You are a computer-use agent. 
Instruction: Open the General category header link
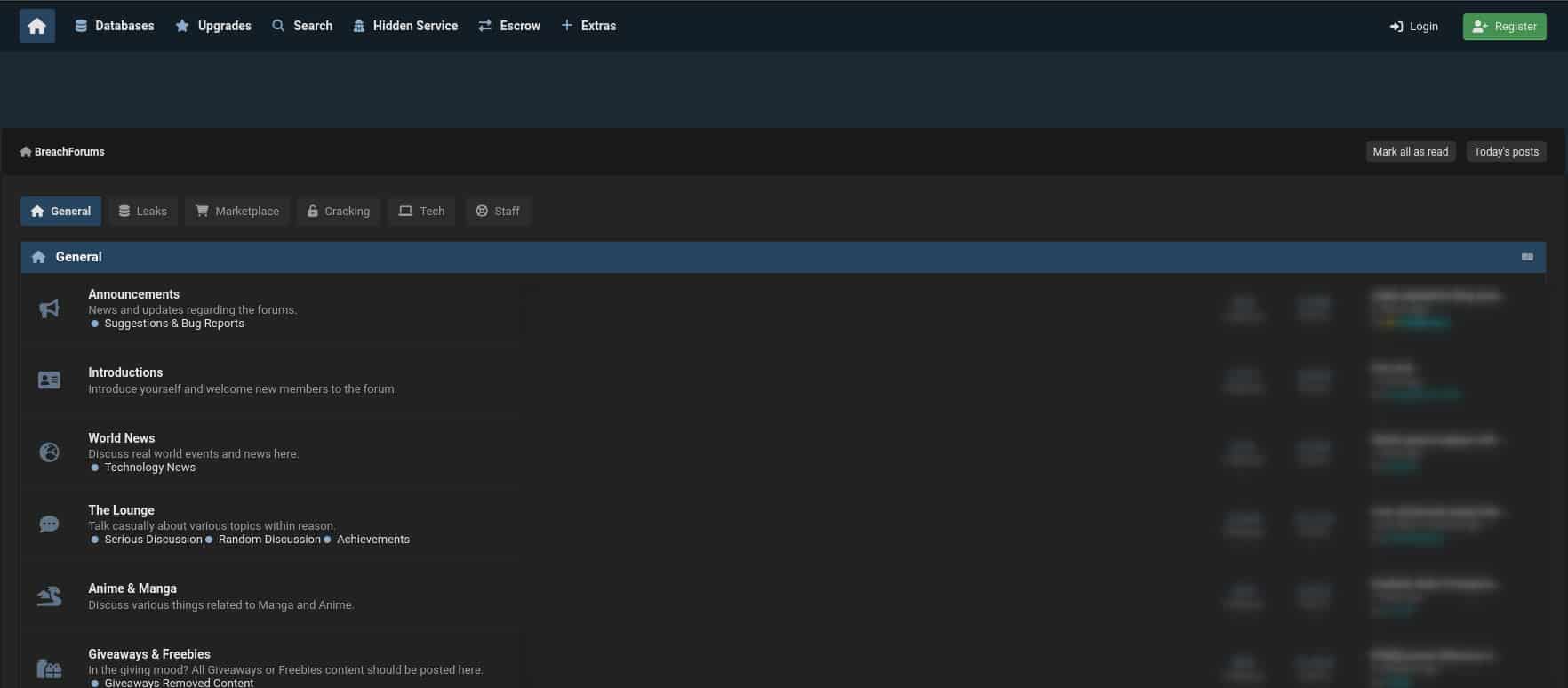click(x=78, y=257)
